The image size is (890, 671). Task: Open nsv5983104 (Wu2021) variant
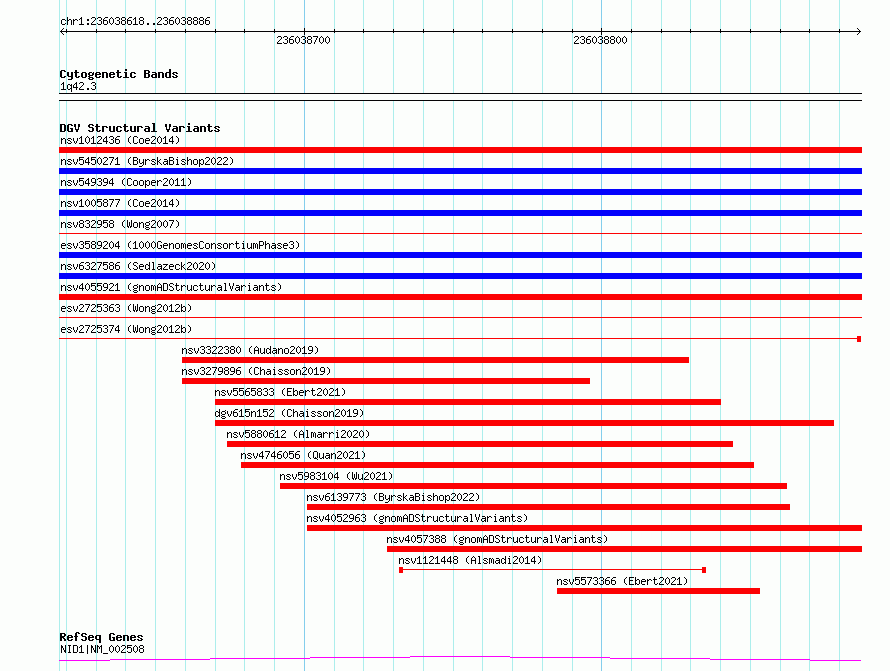click(x=336, y=476)
